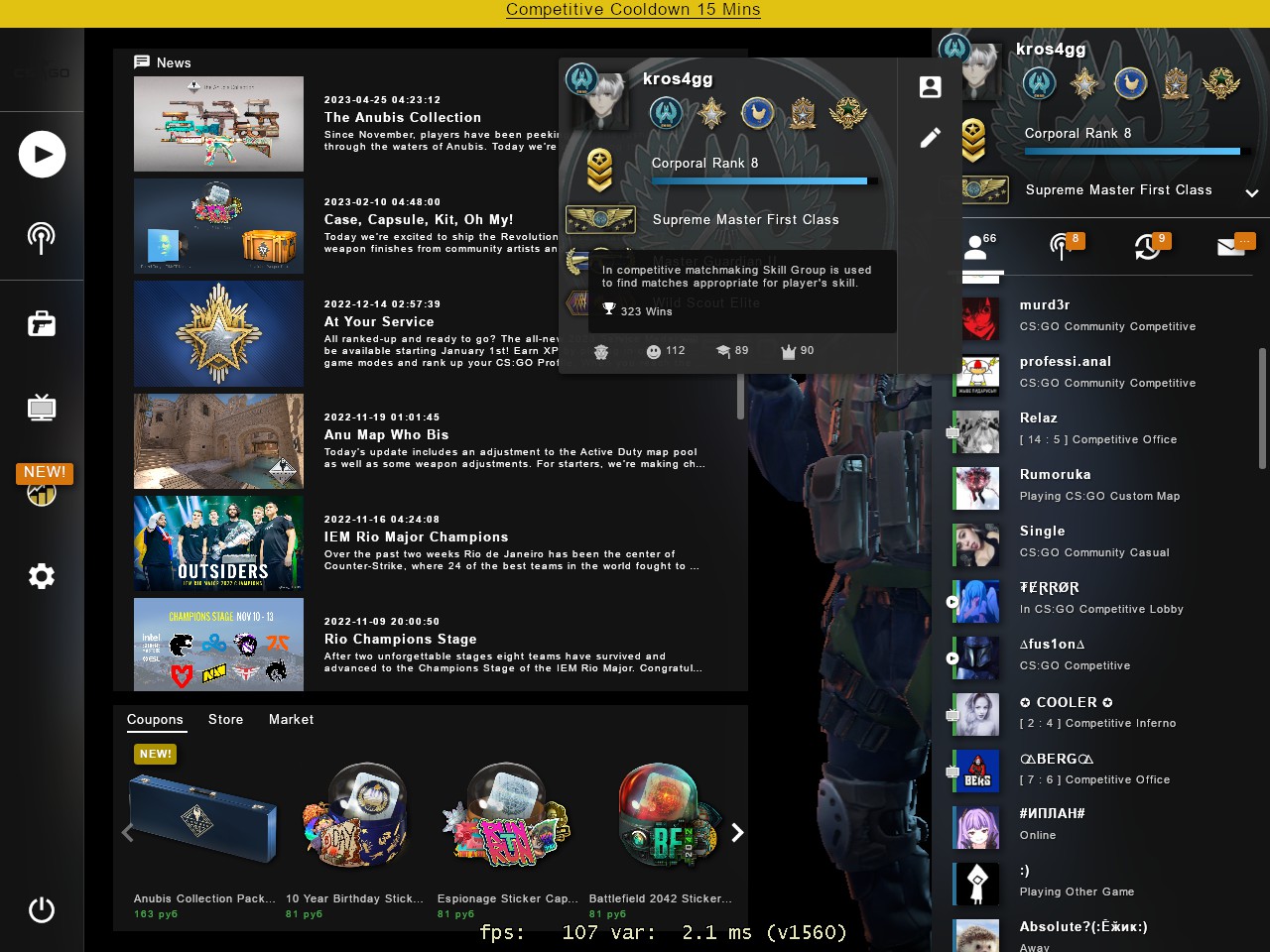Open the Watch TV section in the left sidebar

pos(42,408)
